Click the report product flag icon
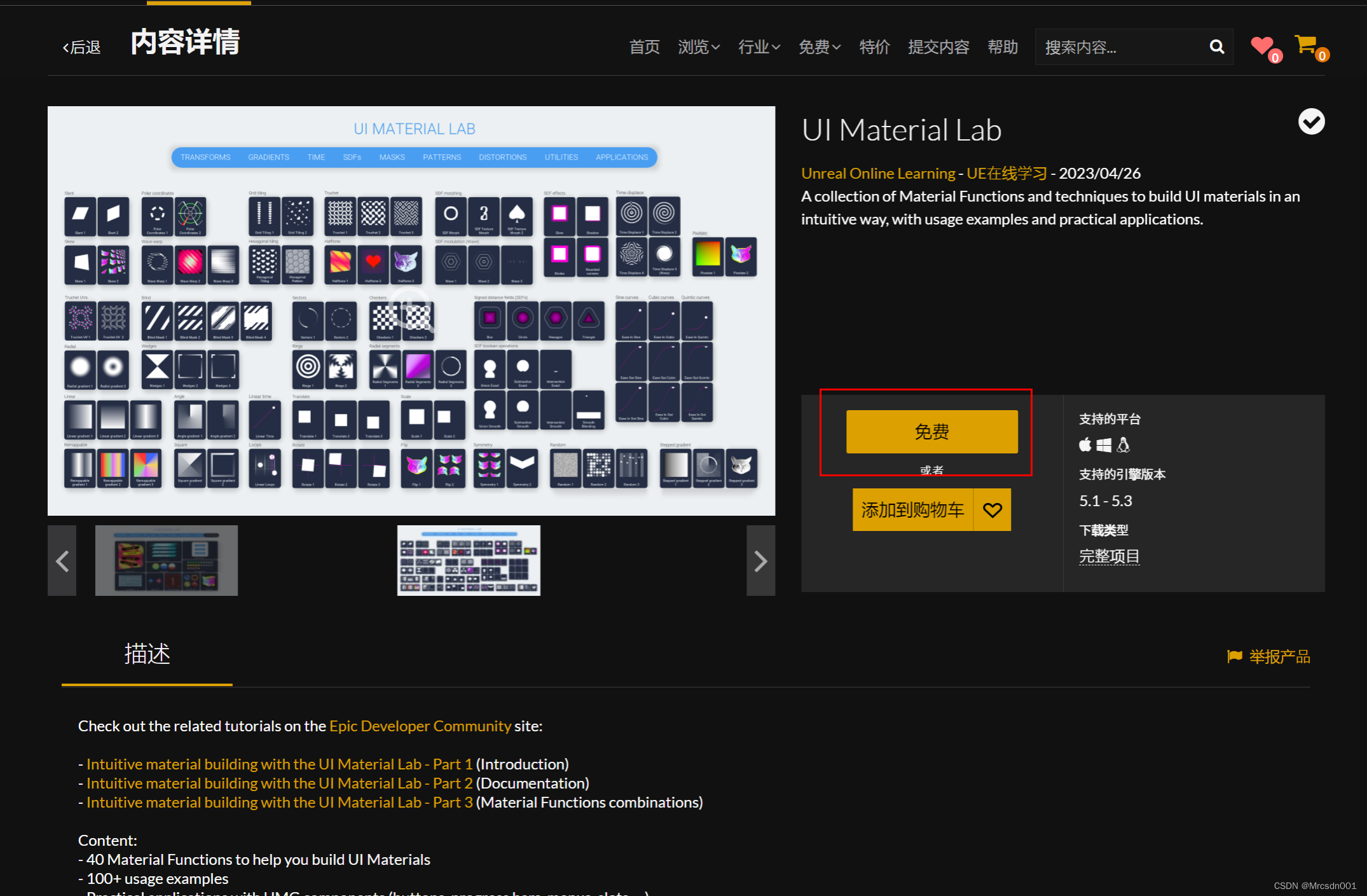This screenshot has width=1367, height=896. pos(1234,656)
